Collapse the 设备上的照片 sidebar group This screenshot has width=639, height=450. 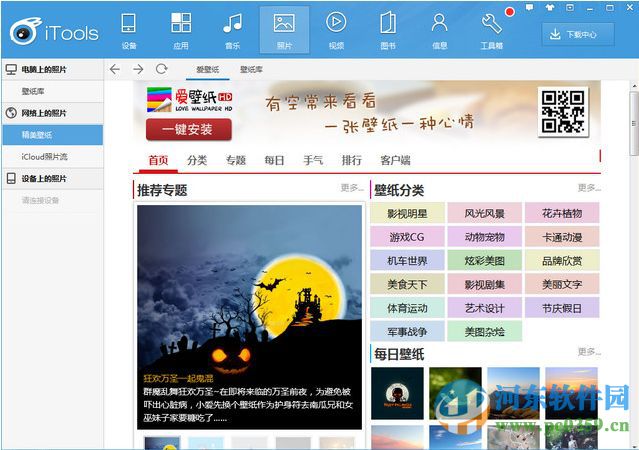pos(52,179)
